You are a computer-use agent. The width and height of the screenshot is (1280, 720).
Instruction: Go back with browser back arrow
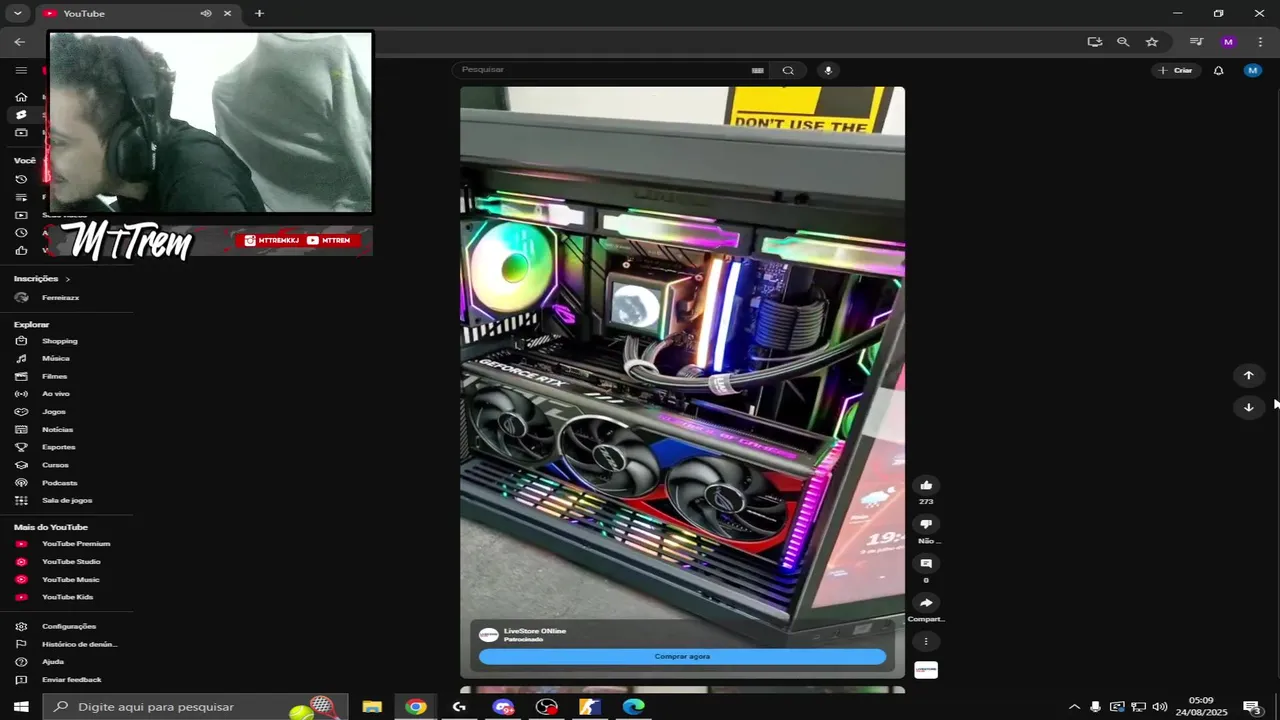click(20, 42)
